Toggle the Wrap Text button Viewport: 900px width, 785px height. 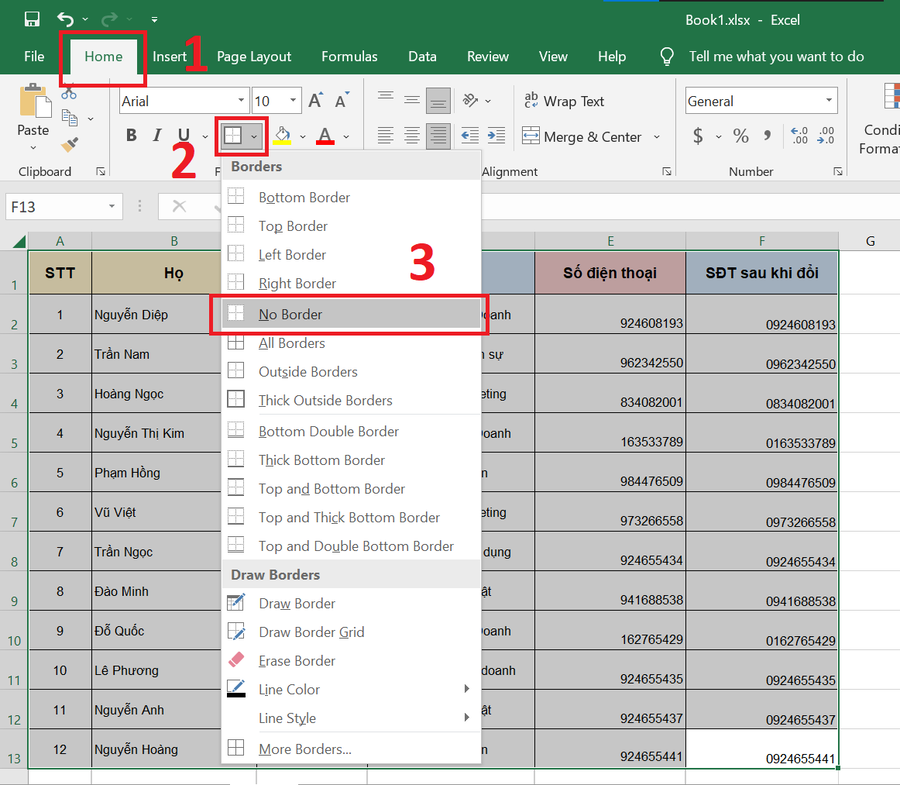click(x=564, y=101)
